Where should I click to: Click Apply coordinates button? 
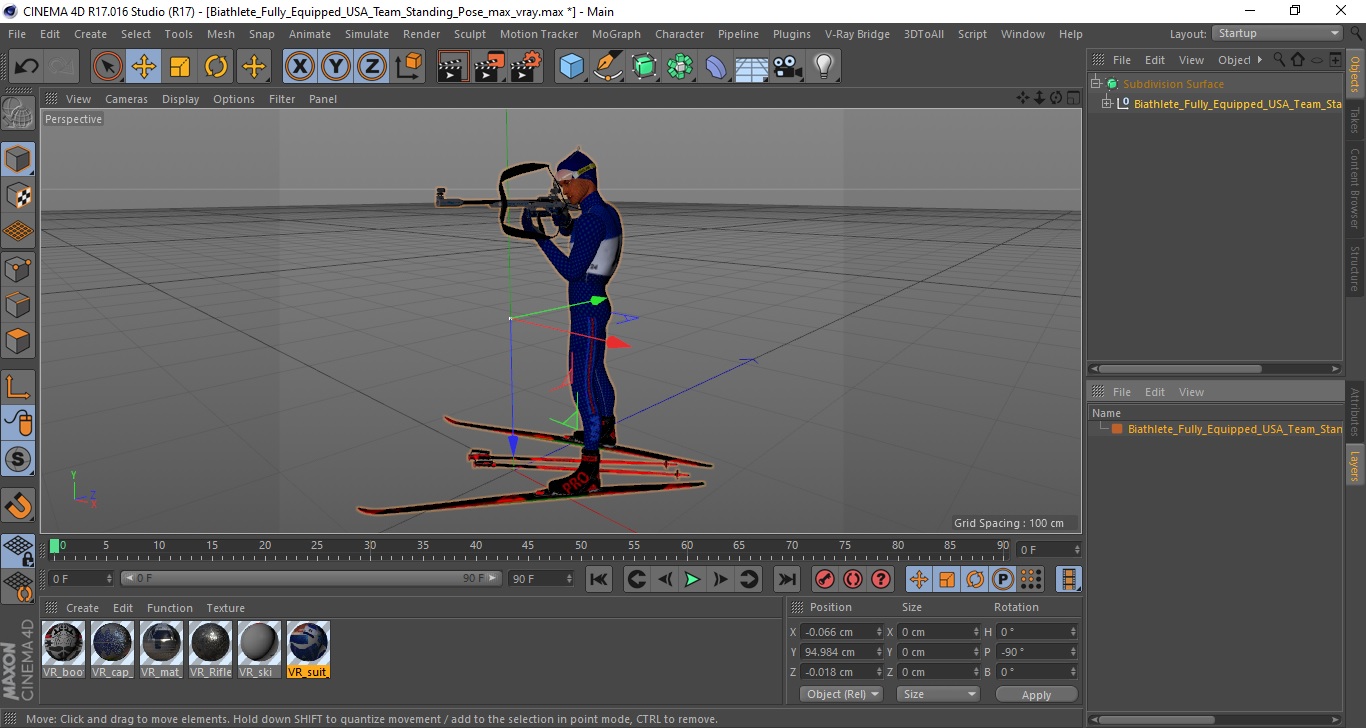click(x=1036, y=695)
